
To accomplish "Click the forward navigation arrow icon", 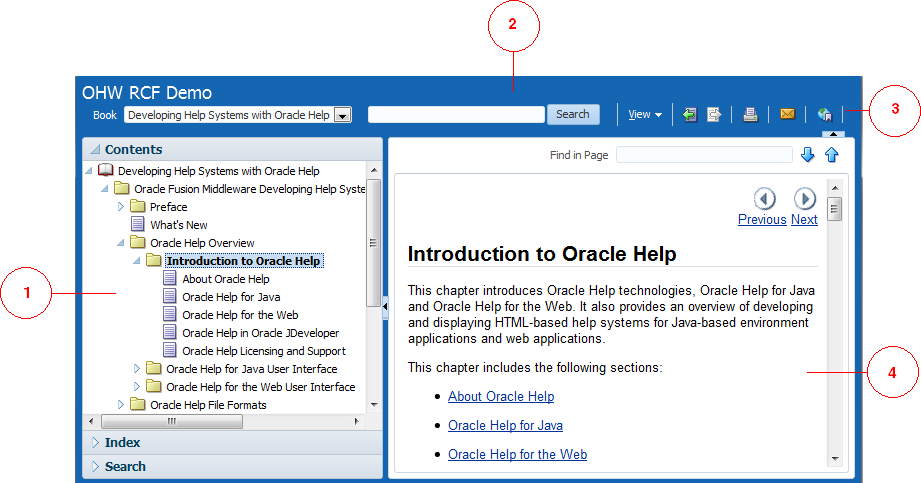I will point(714,115).
